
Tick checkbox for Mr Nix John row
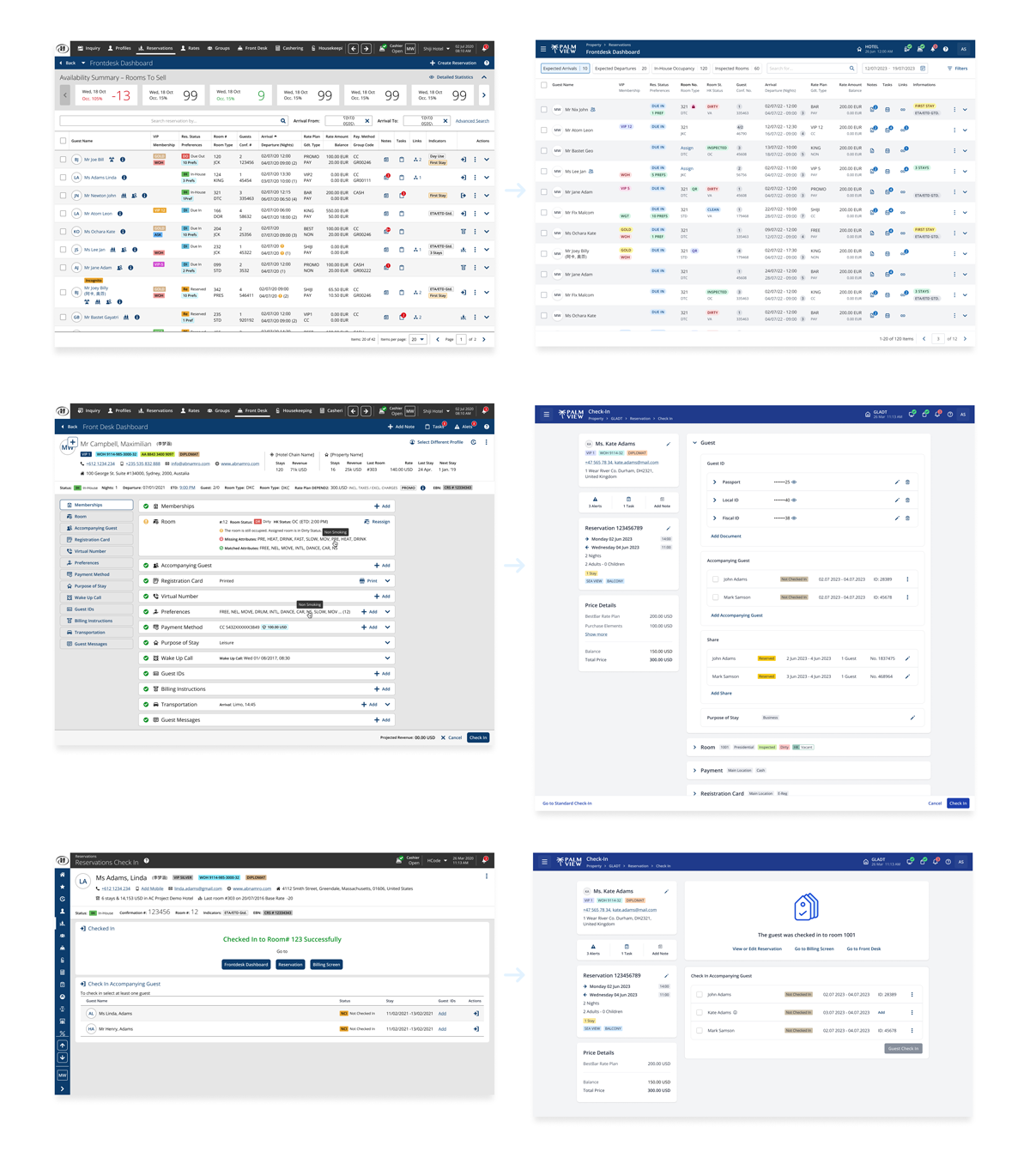(544, 109)
